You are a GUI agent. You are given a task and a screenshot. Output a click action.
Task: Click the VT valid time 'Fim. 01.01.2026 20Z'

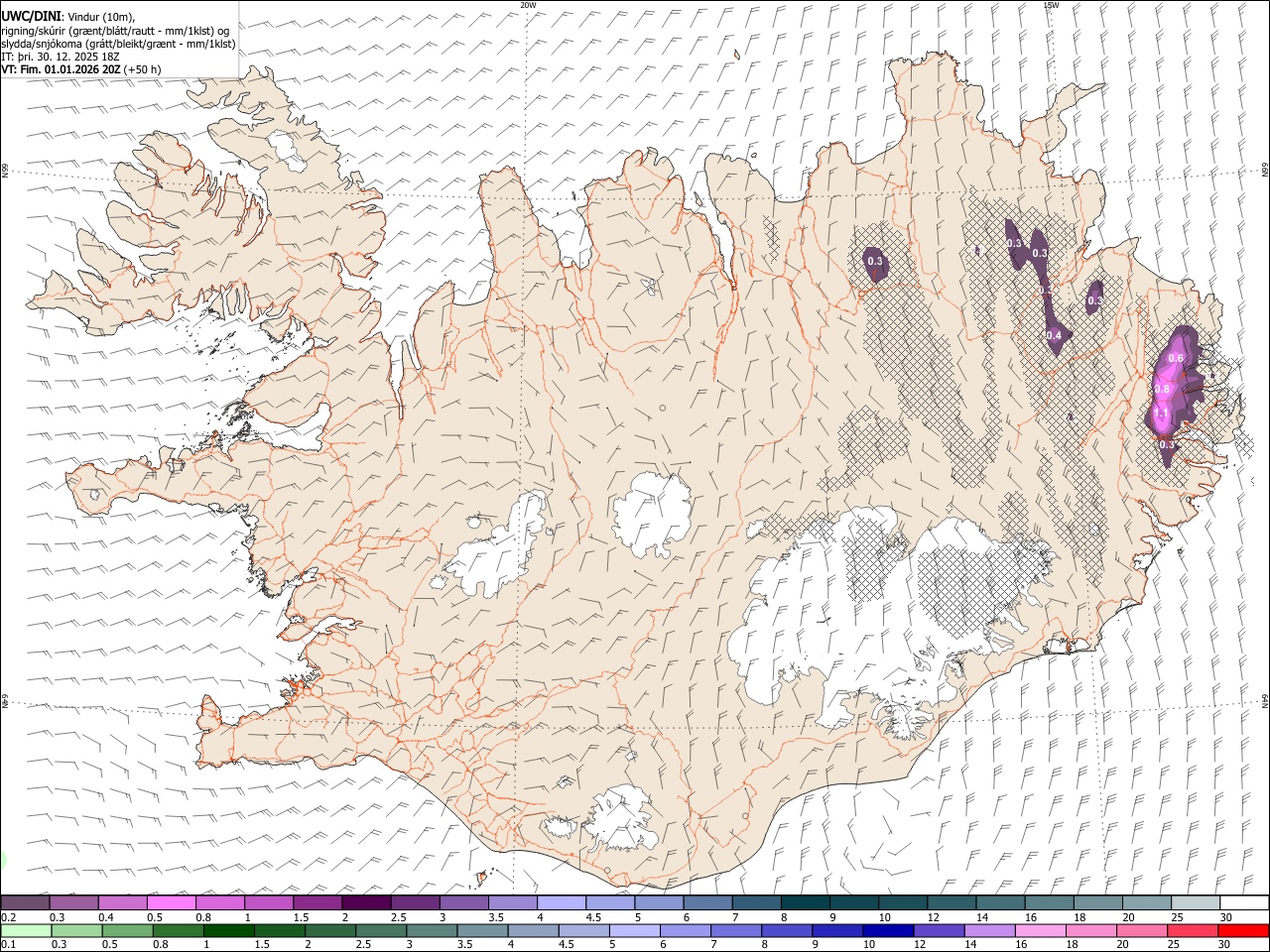point(69,69)
